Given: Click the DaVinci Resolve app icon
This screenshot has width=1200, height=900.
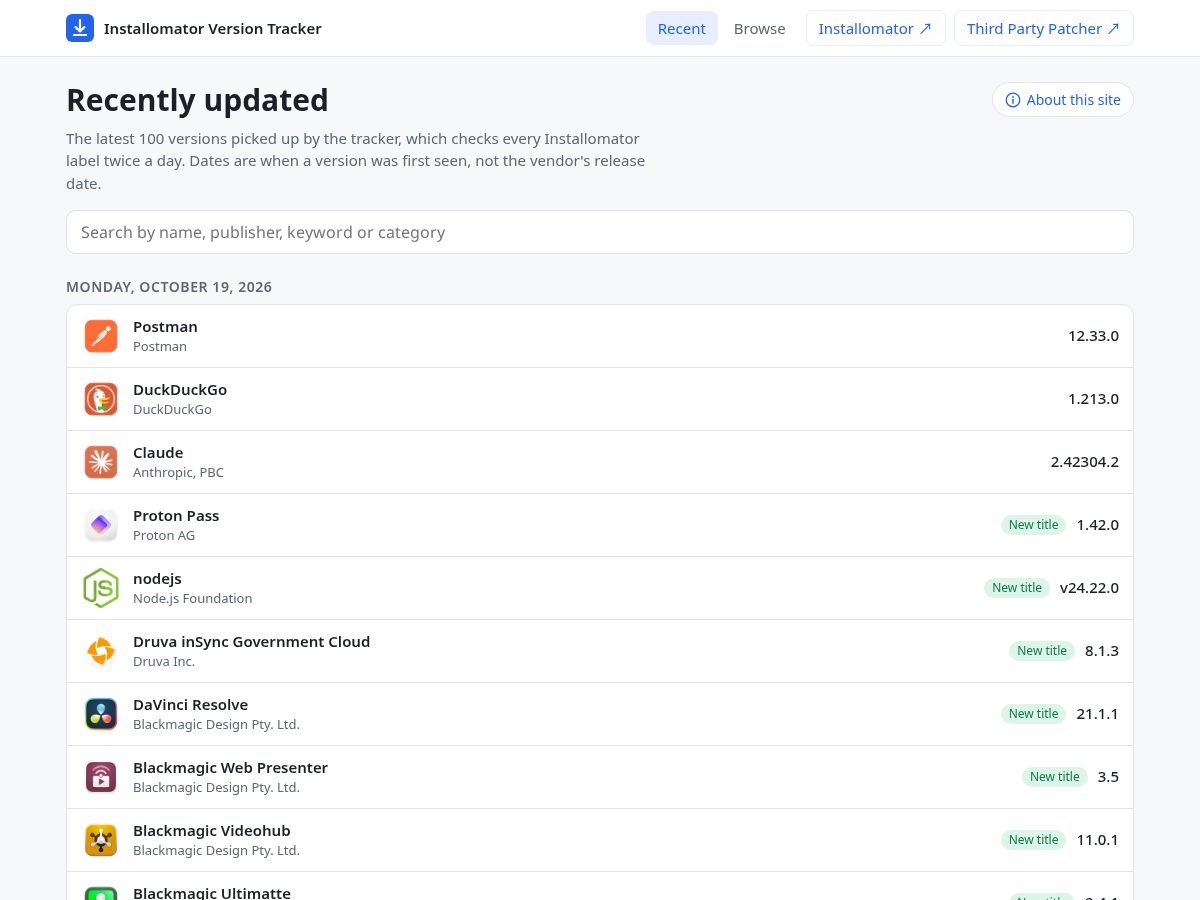Looking at the screenshot, I should (x=101, y=714).
